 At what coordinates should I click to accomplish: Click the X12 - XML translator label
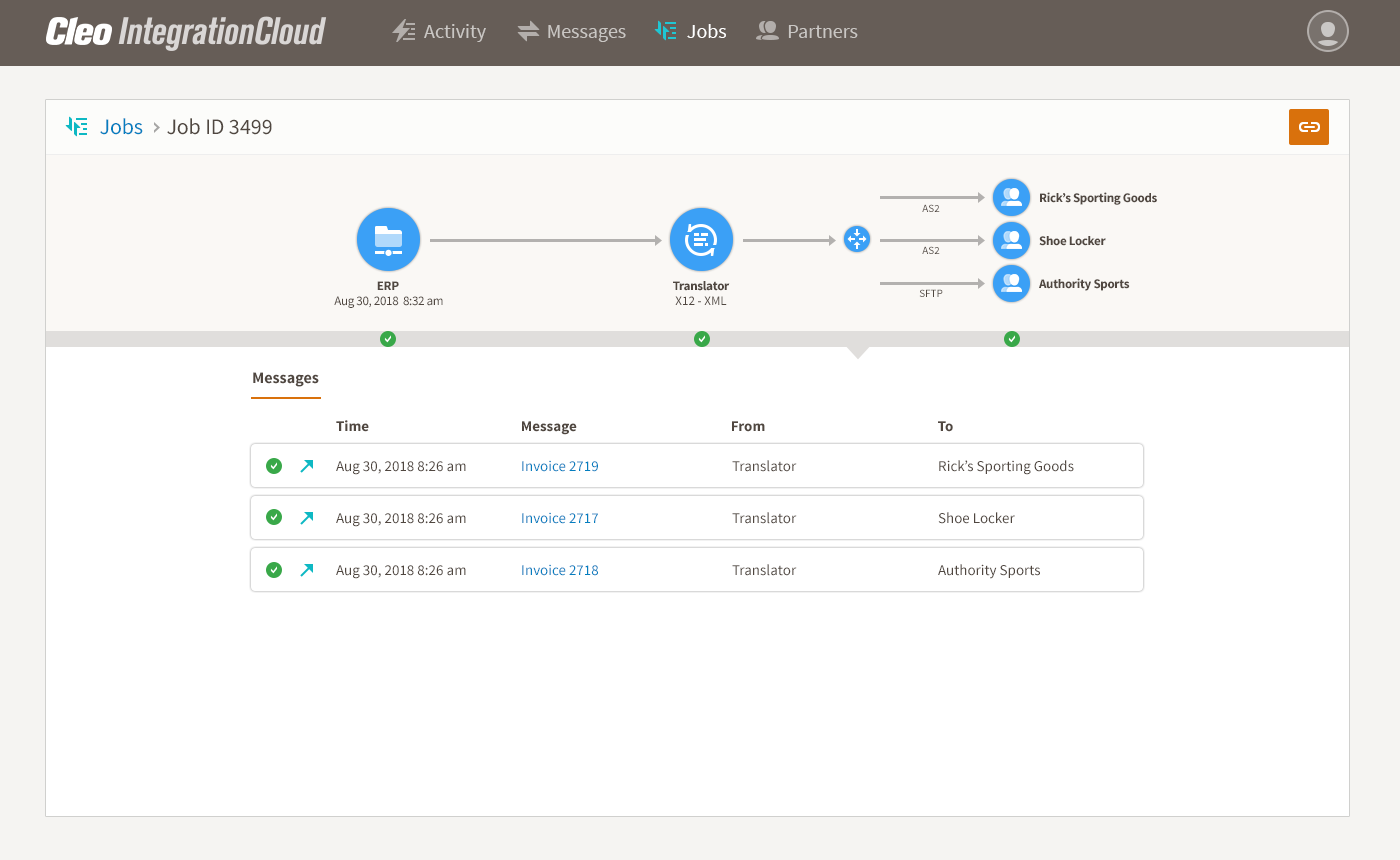[702, 300]
